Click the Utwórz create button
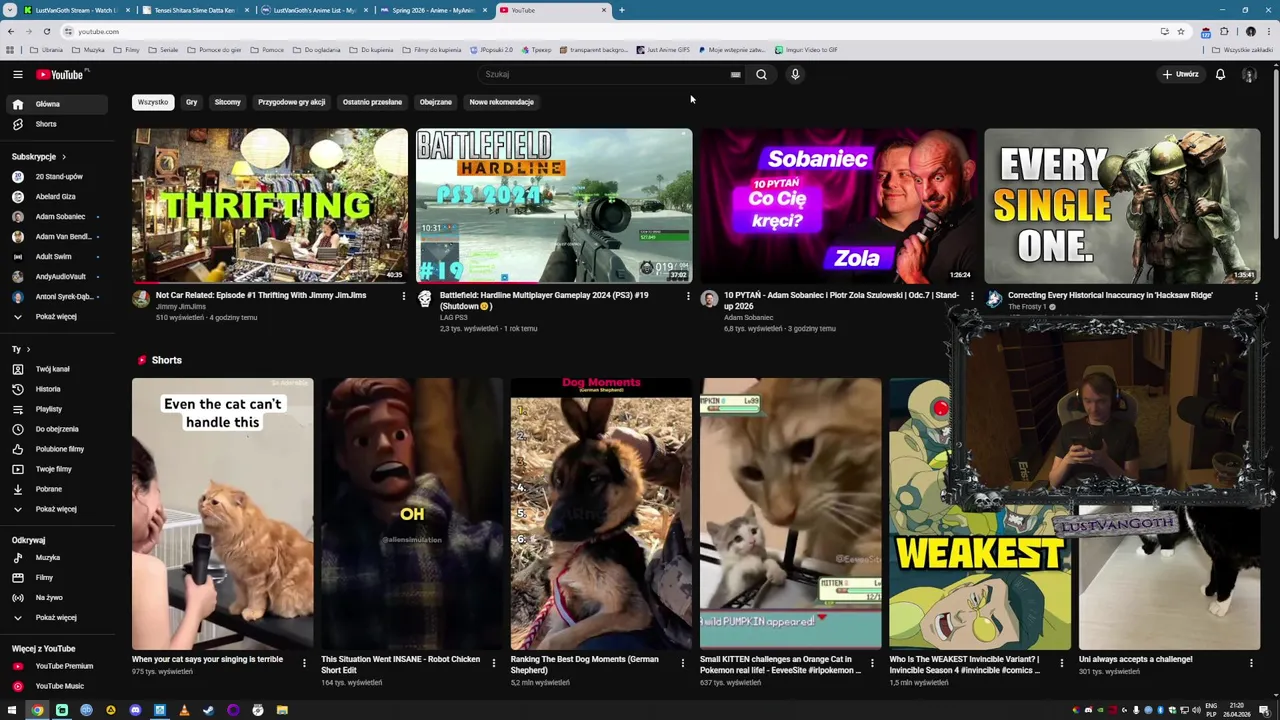The image size is (1280, 720). point(1180,74)
